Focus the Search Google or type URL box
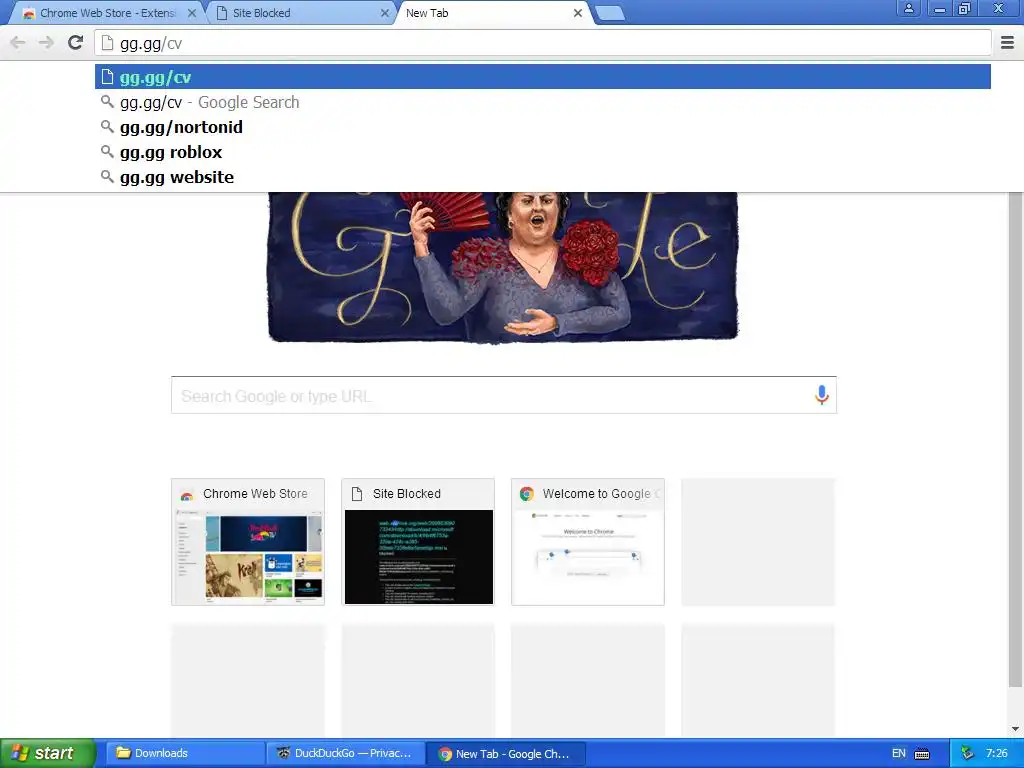Screen dimensions: 1024x768 coord(504,395)
